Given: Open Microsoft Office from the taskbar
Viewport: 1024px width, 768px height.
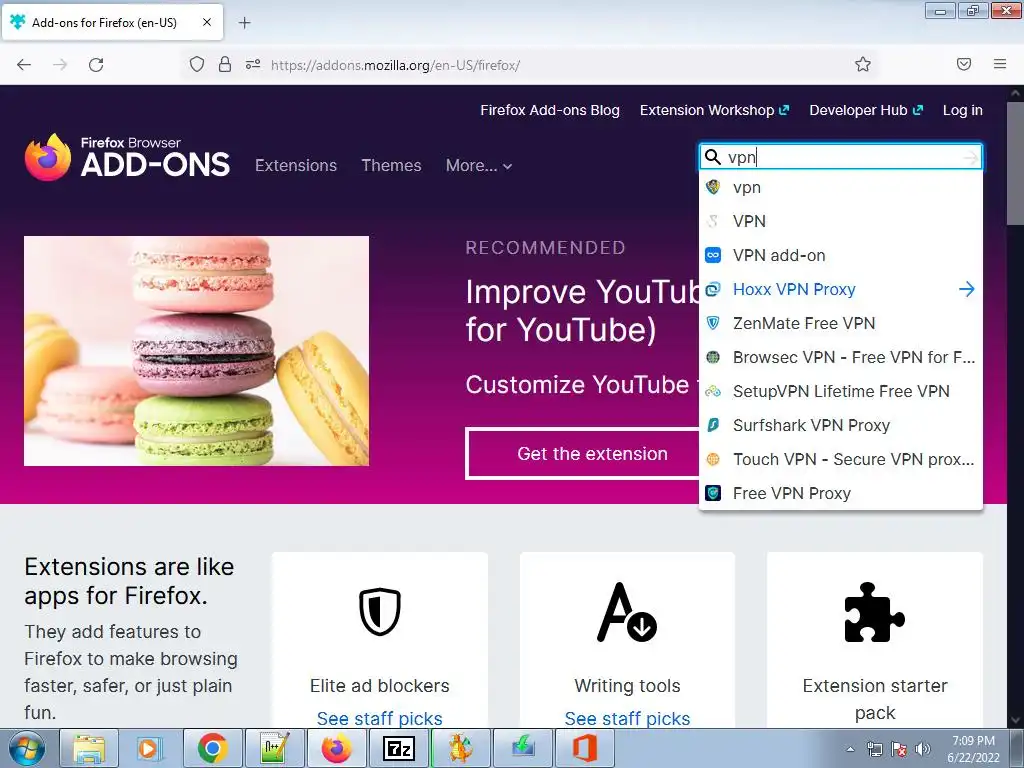Looking at the screenshot, I should click(584, 748).
